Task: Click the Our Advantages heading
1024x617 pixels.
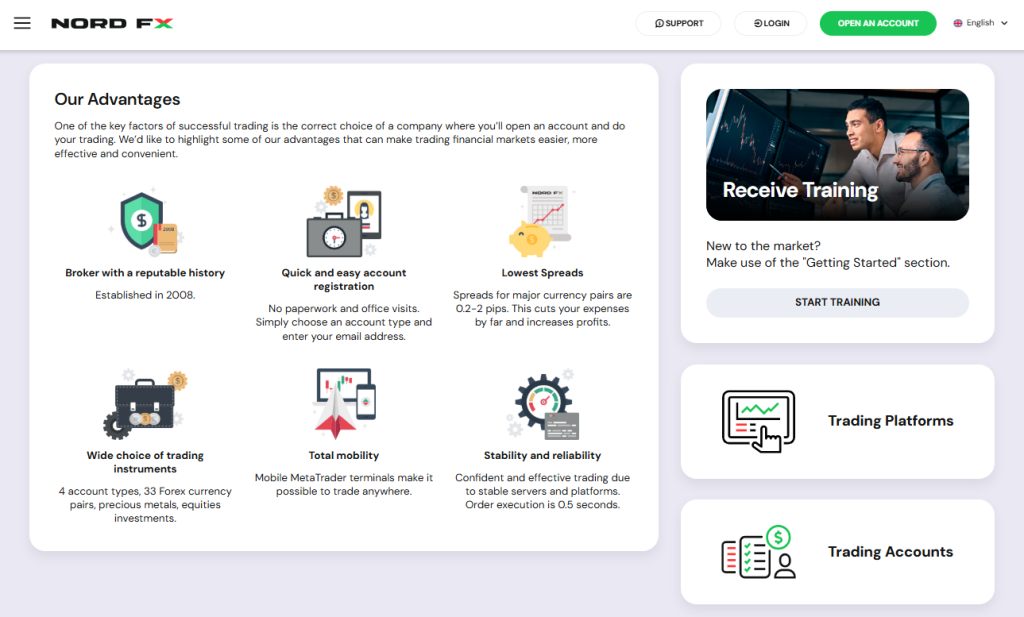Action: coord(117,99)
